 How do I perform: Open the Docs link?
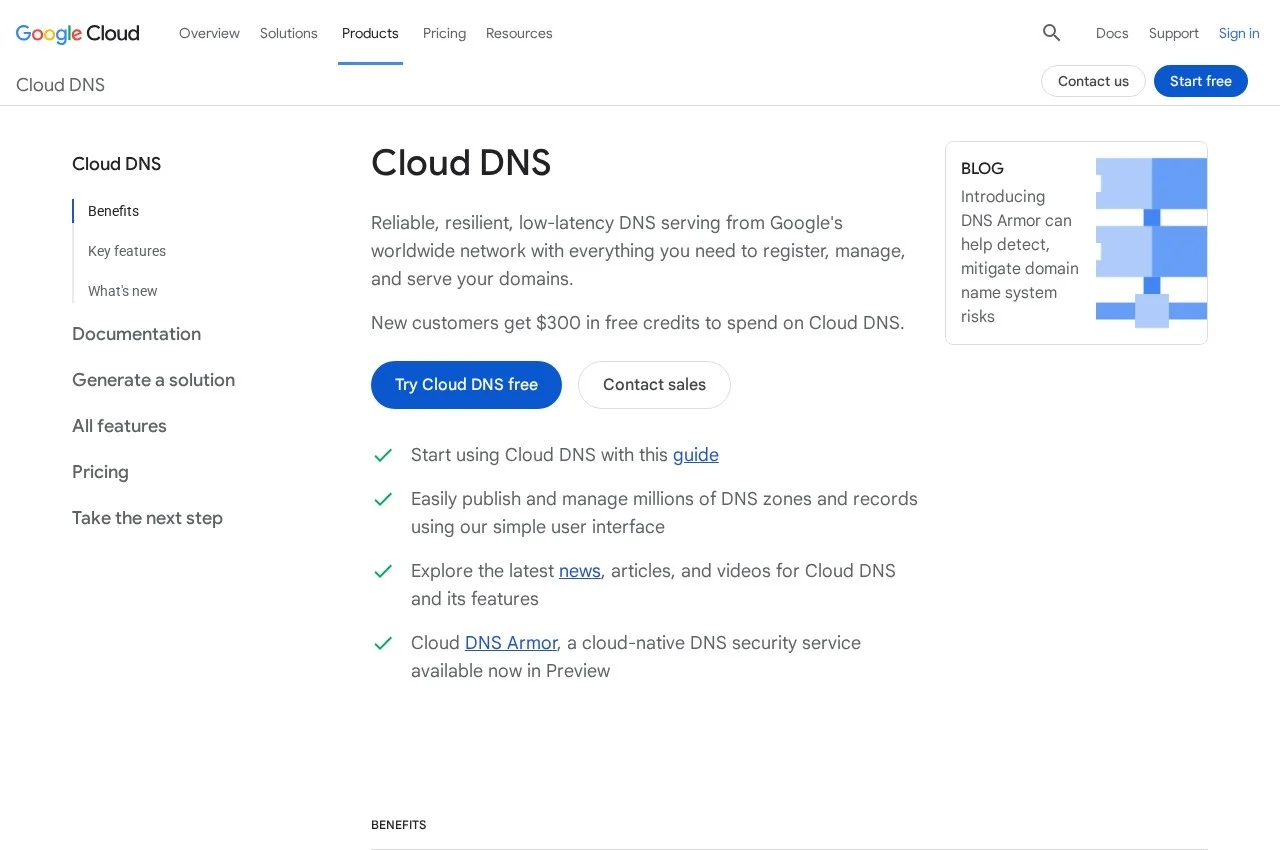(x=1112, y=33)
